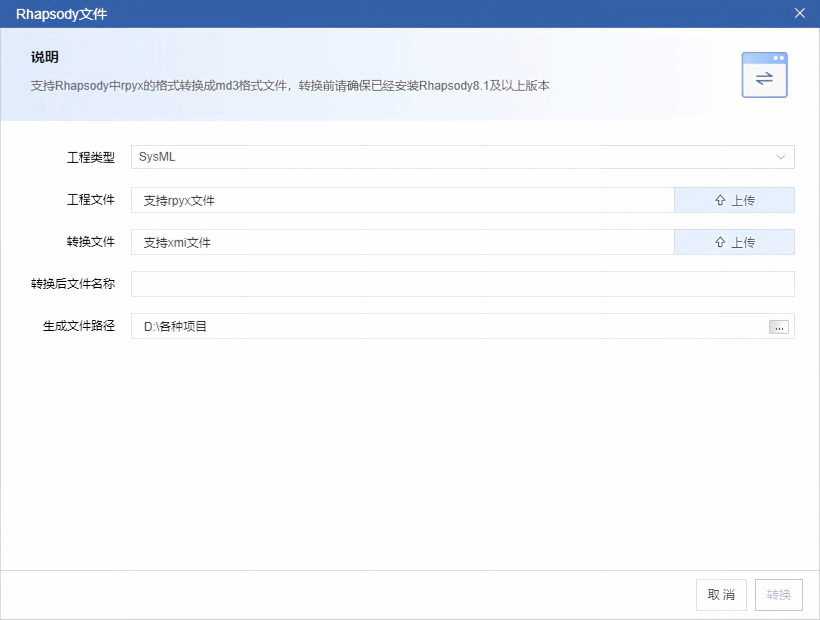820x620 pixels.
Task: Click the 说明 heading text
Action: coord(44,57)
